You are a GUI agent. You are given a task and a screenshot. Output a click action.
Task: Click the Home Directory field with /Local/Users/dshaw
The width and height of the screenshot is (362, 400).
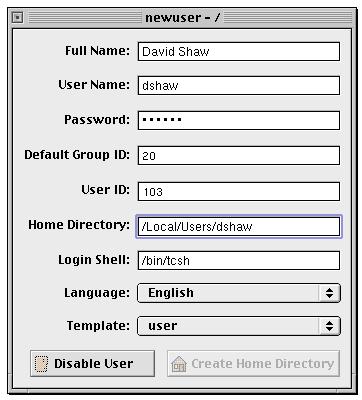coord(239,227)
